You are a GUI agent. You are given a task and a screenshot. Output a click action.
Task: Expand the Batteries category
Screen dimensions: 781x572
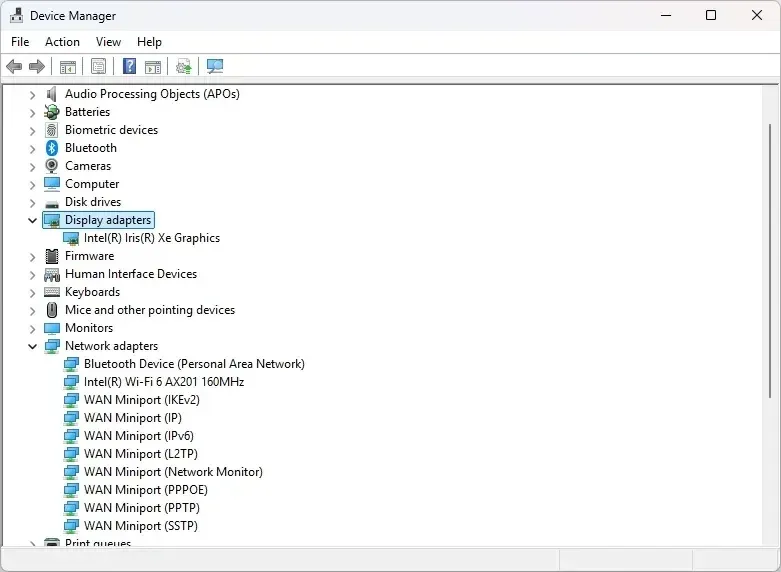coord(32,113)
